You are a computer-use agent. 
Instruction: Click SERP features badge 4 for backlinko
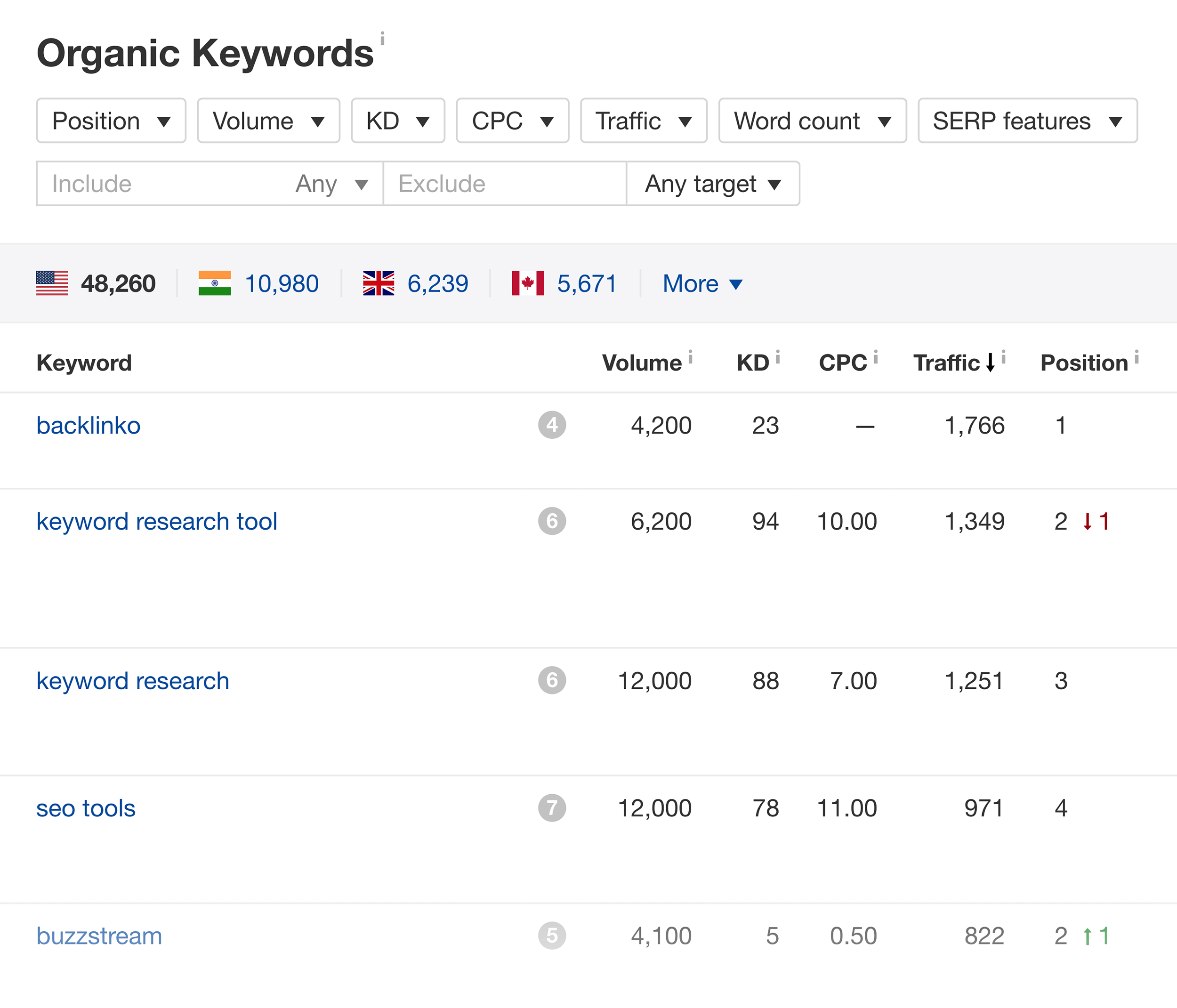pyautogui.click(x=552, y=425)
